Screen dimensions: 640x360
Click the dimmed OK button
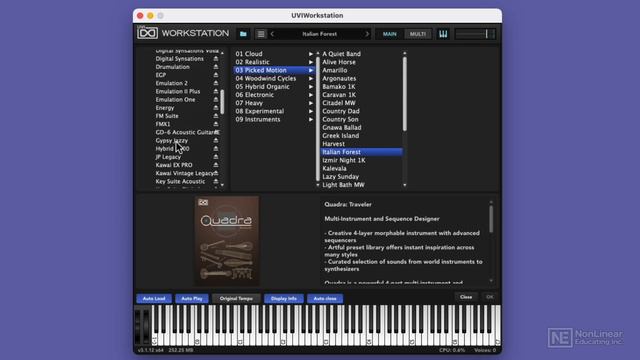[490, 297]
